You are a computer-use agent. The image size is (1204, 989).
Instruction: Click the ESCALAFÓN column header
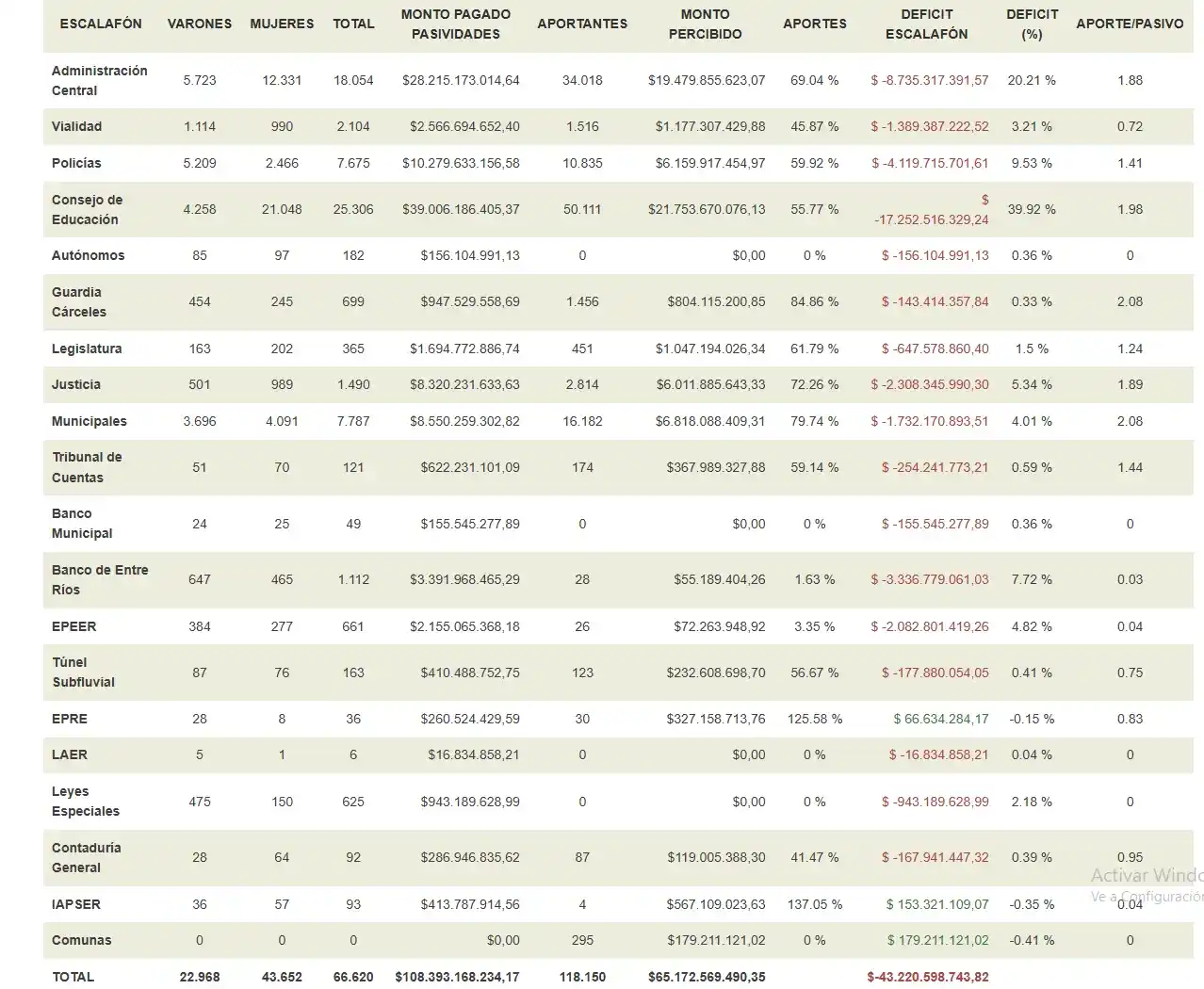point(101,24)
